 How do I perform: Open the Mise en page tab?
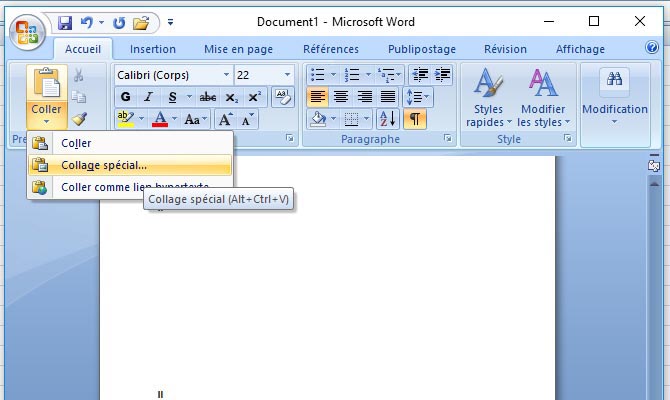tap(238, 49)
